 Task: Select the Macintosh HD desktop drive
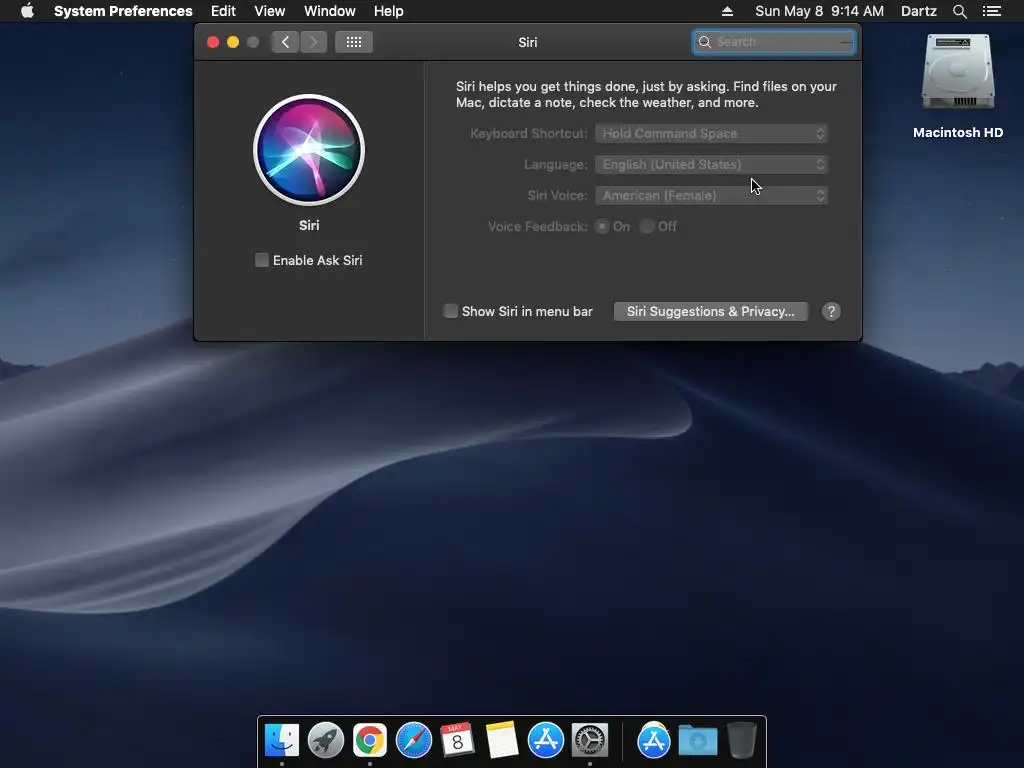[957, 86]
